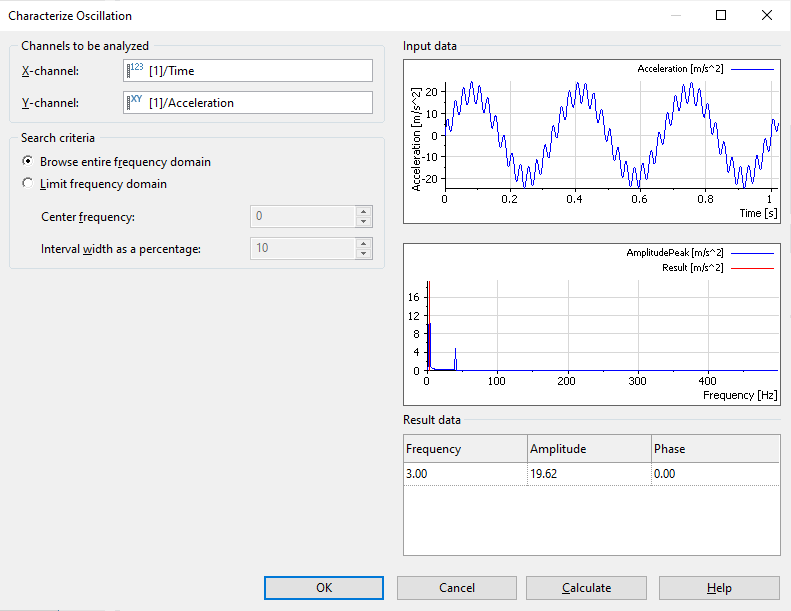This screenshot has height=611, width=791.
Task: Click the Phase column header
Action: tap(714, 449)
